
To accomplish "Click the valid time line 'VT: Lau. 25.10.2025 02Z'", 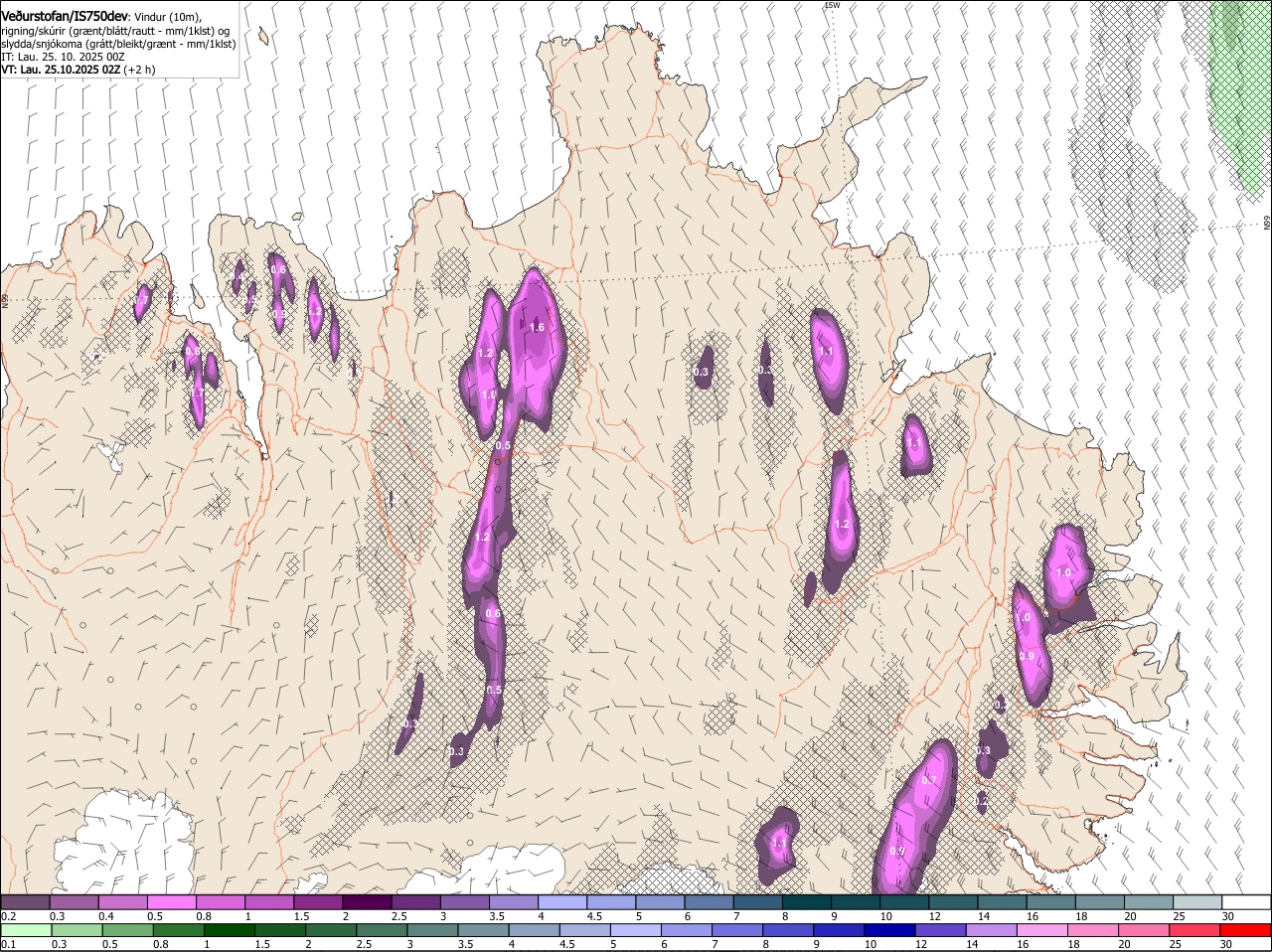I will [x=61, y=71].
